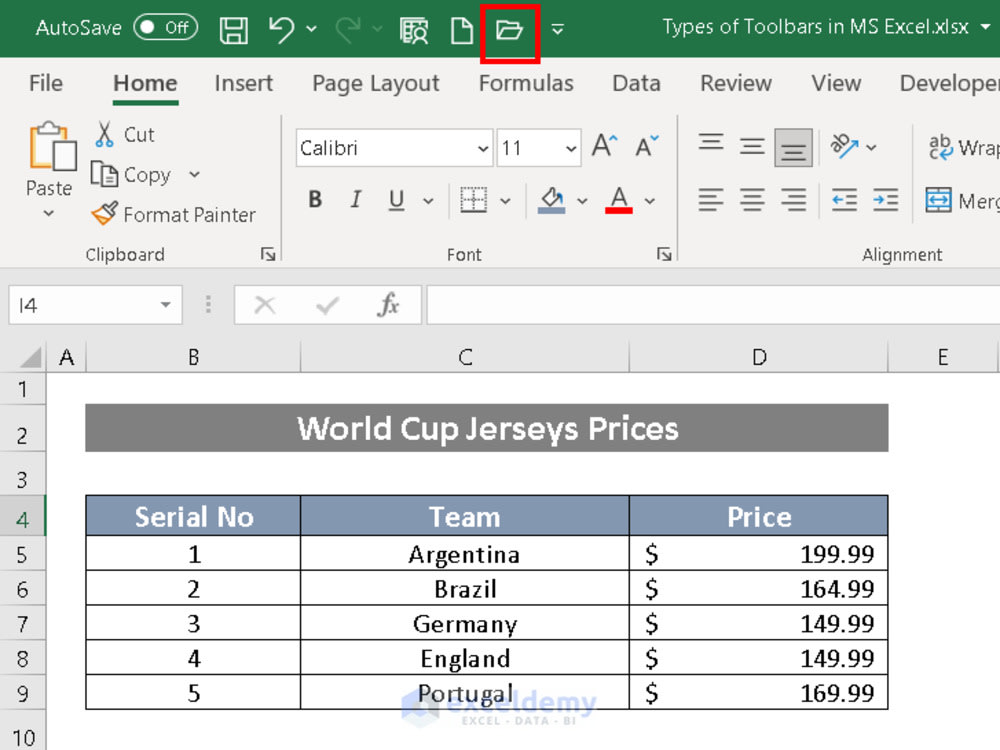The width and height of the screenshot is (1000, 750).
Task: Open the Name Box dropdown arrow
Action: 165,305
